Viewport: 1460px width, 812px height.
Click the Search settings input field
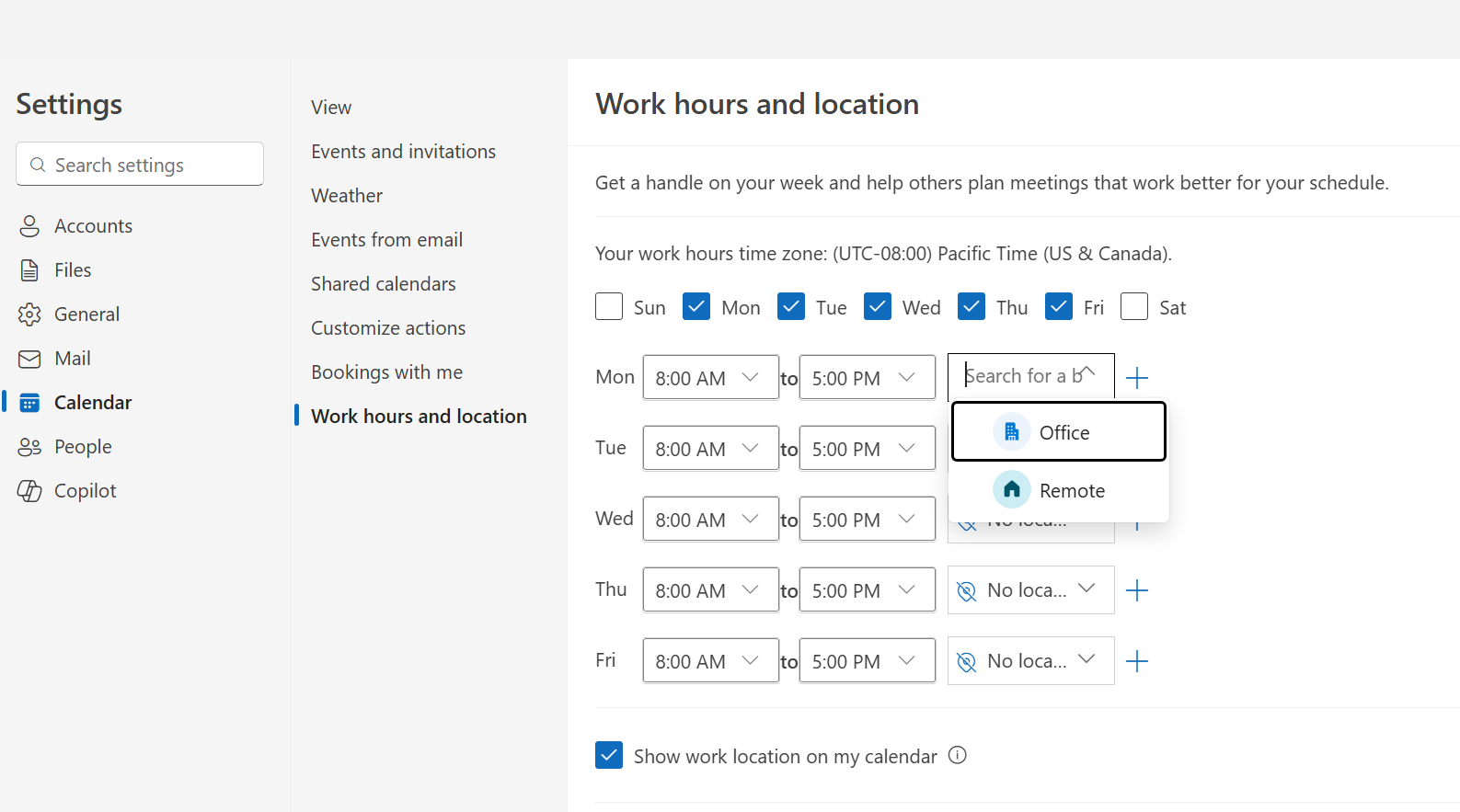tap(140, 164)
